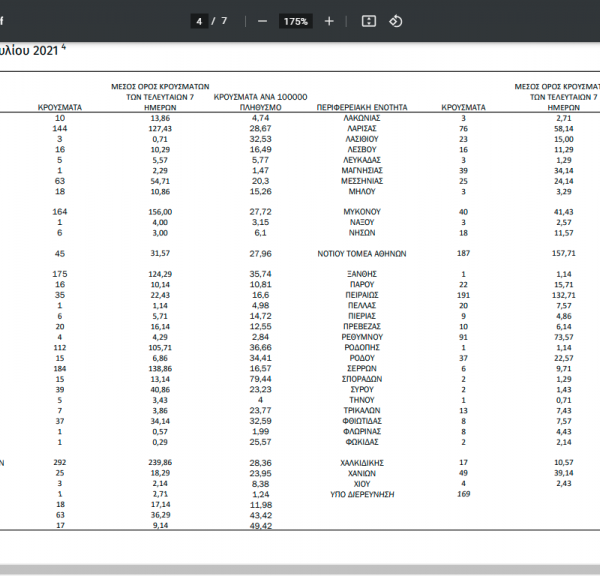
Task: Click the value 79,44
Action: click(x=260, y=379)
